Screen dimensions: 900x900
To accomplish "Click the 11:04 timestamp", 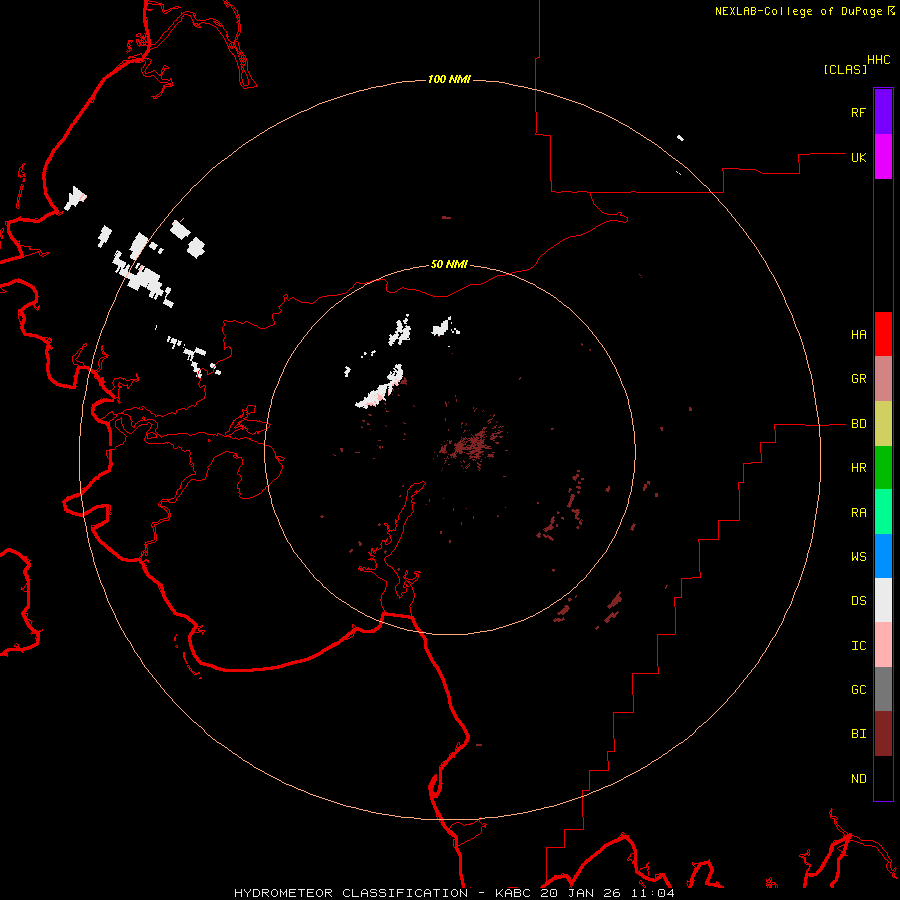I will [x=654, y=893].
